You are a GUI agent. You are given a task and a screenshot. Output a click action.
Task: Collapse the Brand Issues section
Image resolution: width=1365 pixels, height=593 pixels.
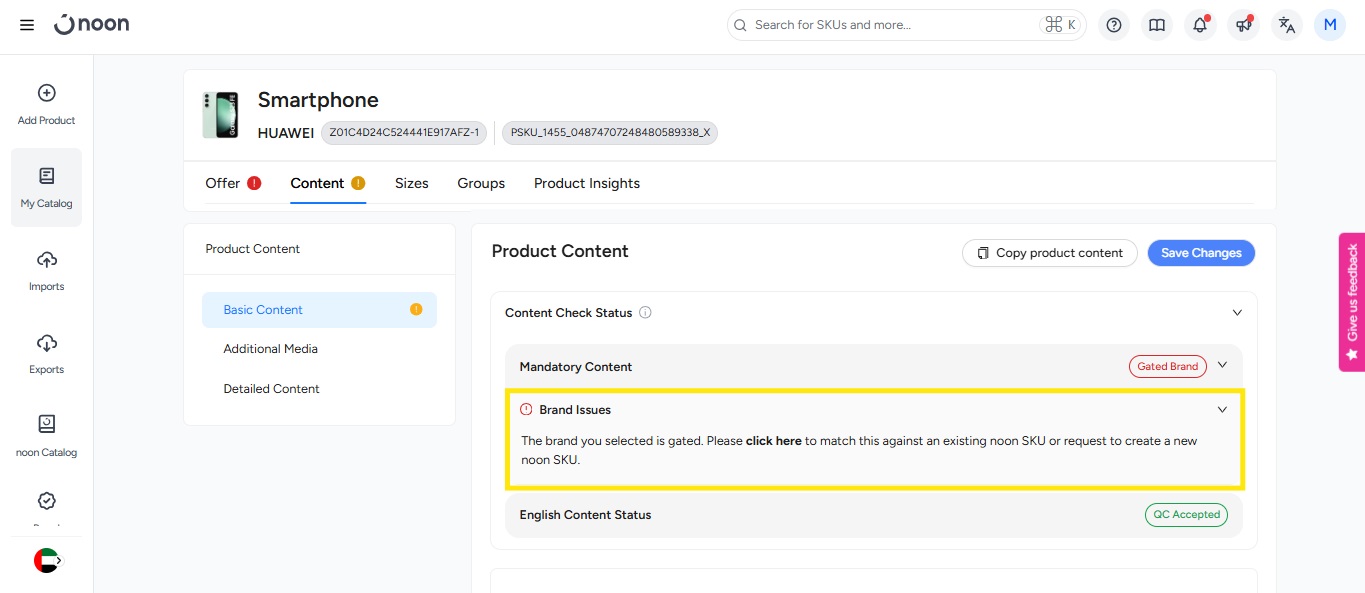tap(1222, 410)
